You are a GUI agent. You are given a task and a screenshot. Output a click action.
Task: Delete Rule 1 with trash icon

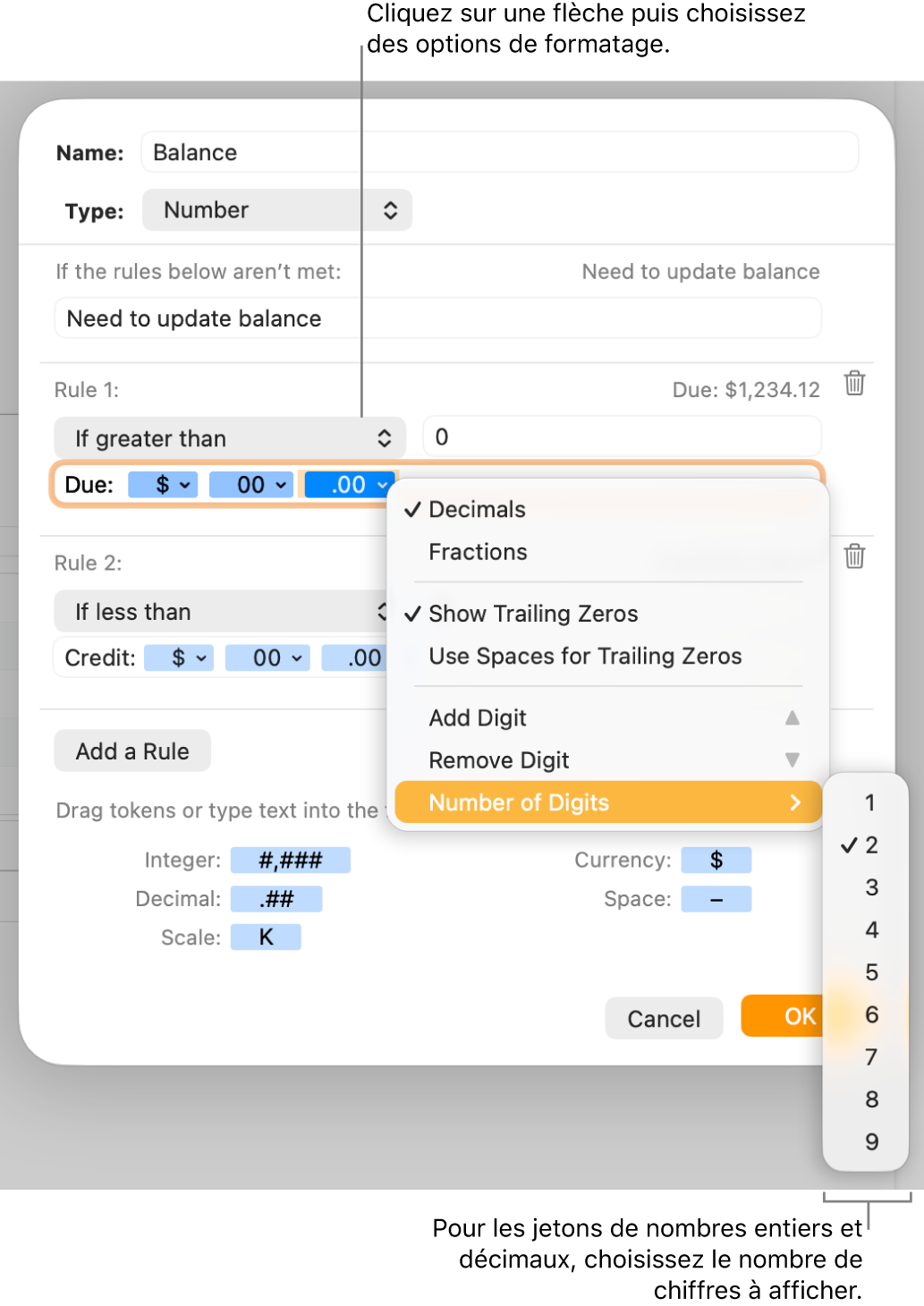tap(854, 383)
